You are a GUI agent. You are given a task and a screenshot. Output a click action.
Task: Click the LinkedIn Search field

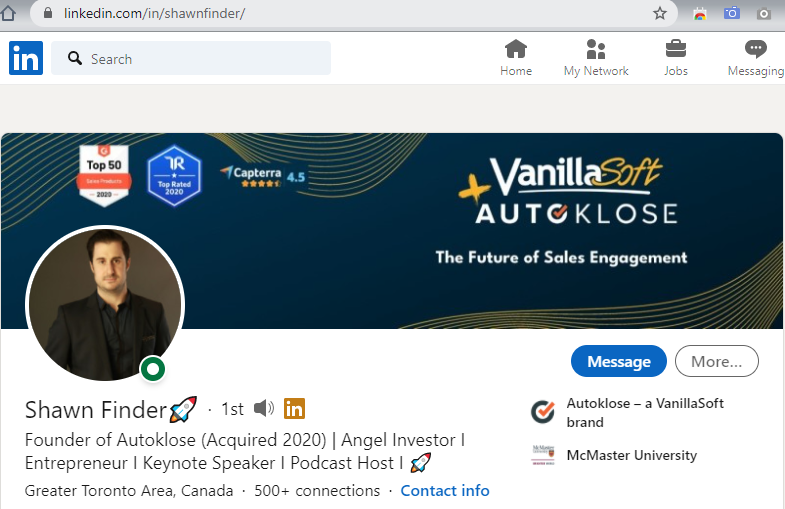click(191, 58)
